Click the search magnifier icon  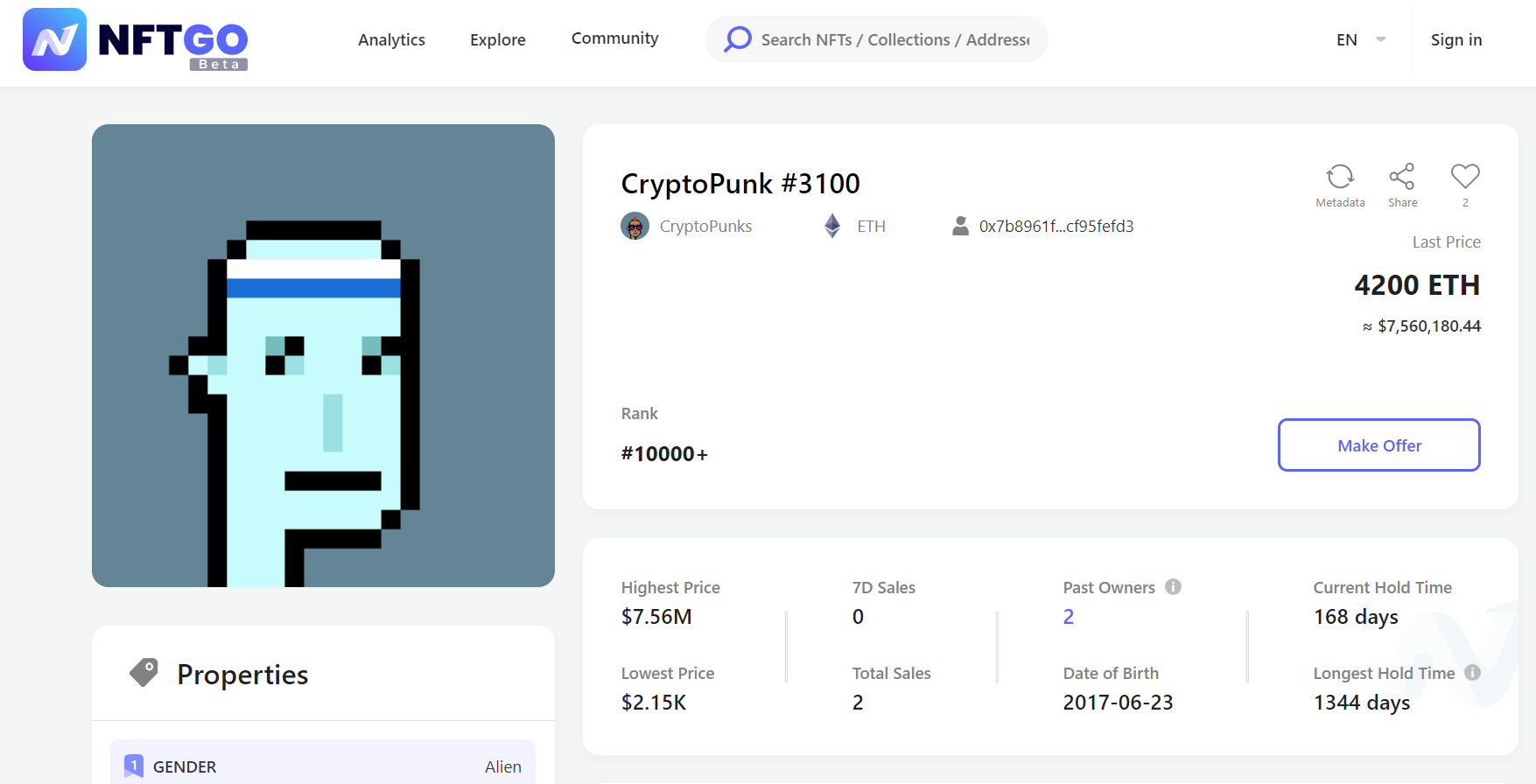click(738, 38)
